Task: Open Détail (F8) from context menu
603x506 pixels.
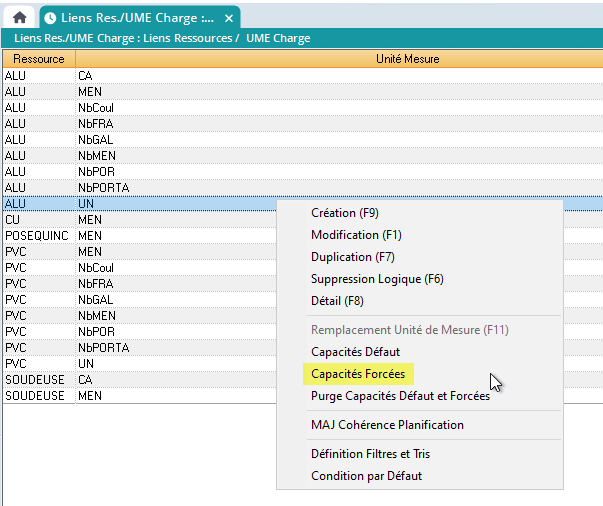Action: 337,301
